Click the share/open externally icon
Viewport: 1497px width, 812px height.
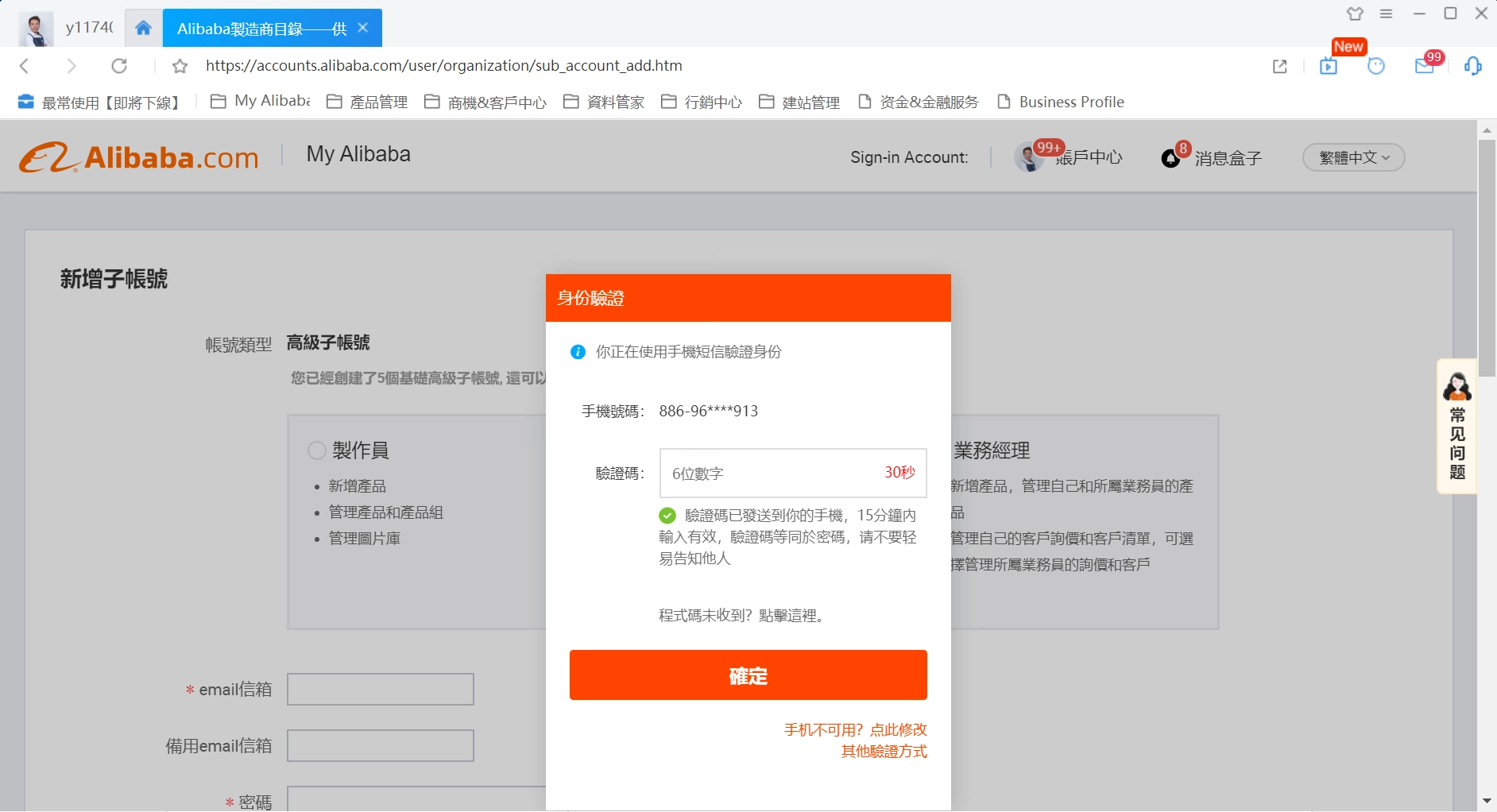point(1279,66)
